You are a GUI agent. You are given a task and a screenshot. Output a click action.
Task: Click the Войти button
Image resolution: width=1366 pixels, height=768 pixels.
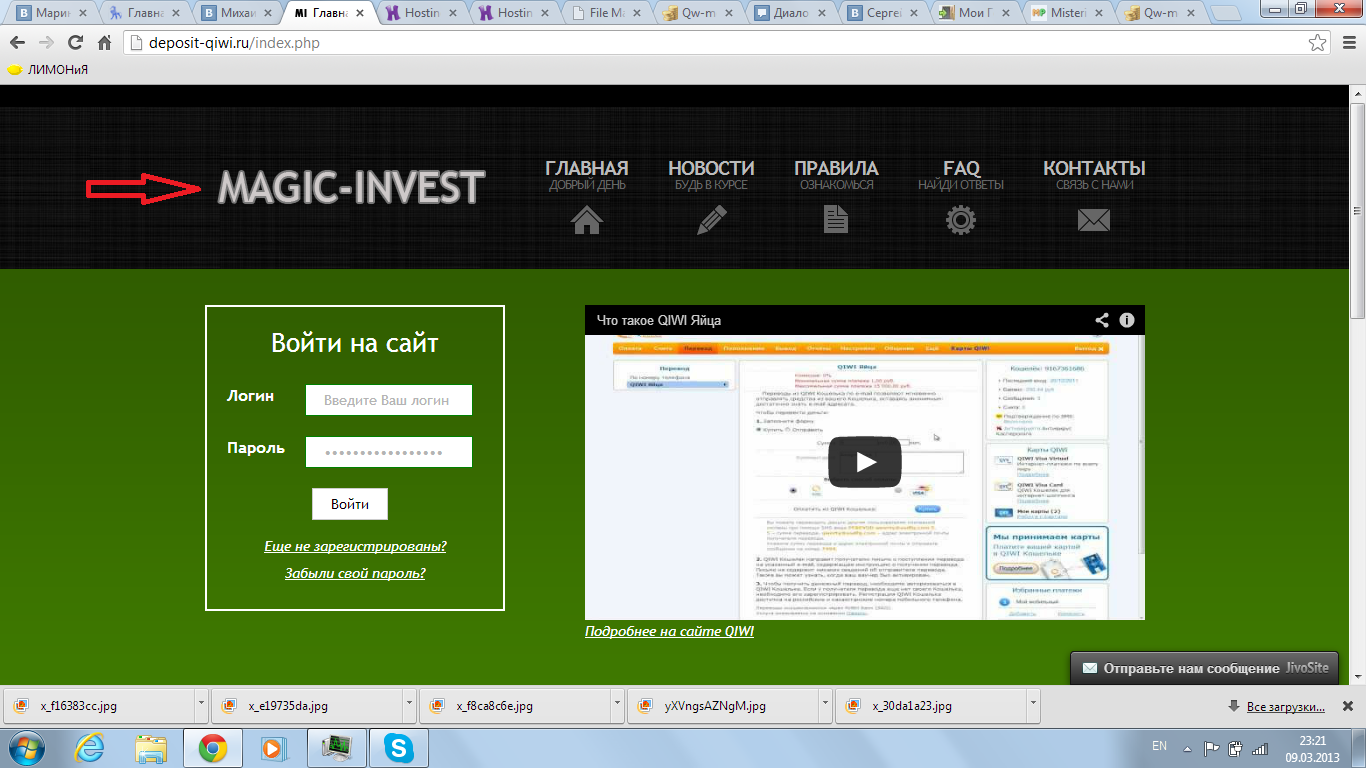(x=350, y=504)
